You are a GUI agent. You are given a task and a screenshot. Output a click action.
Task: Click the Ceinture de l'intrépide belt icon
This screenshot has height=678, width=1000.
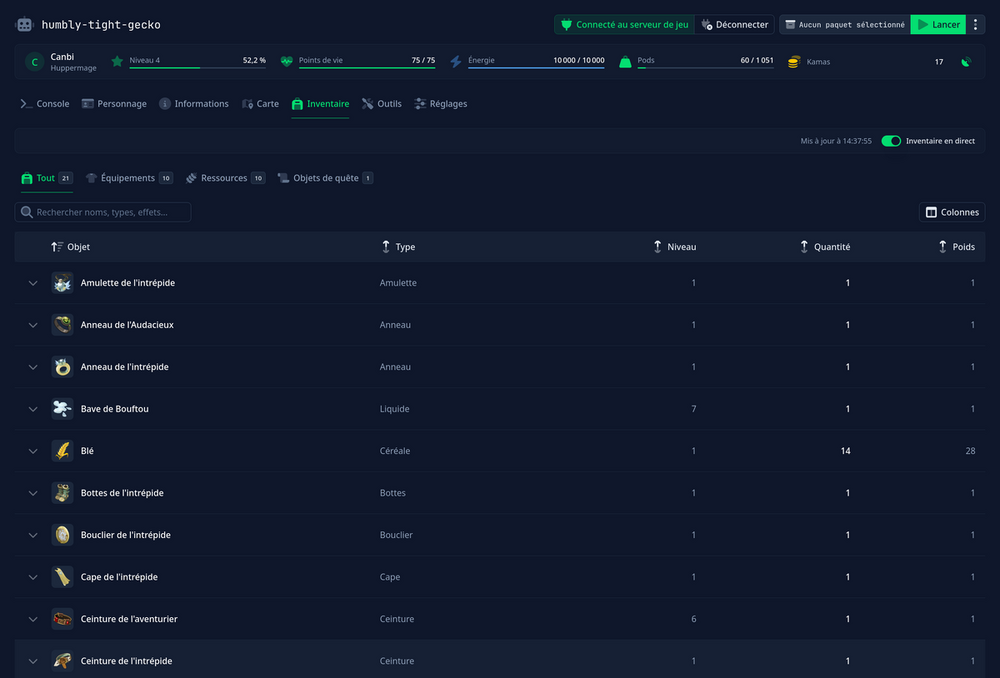(x=62, y=661)
